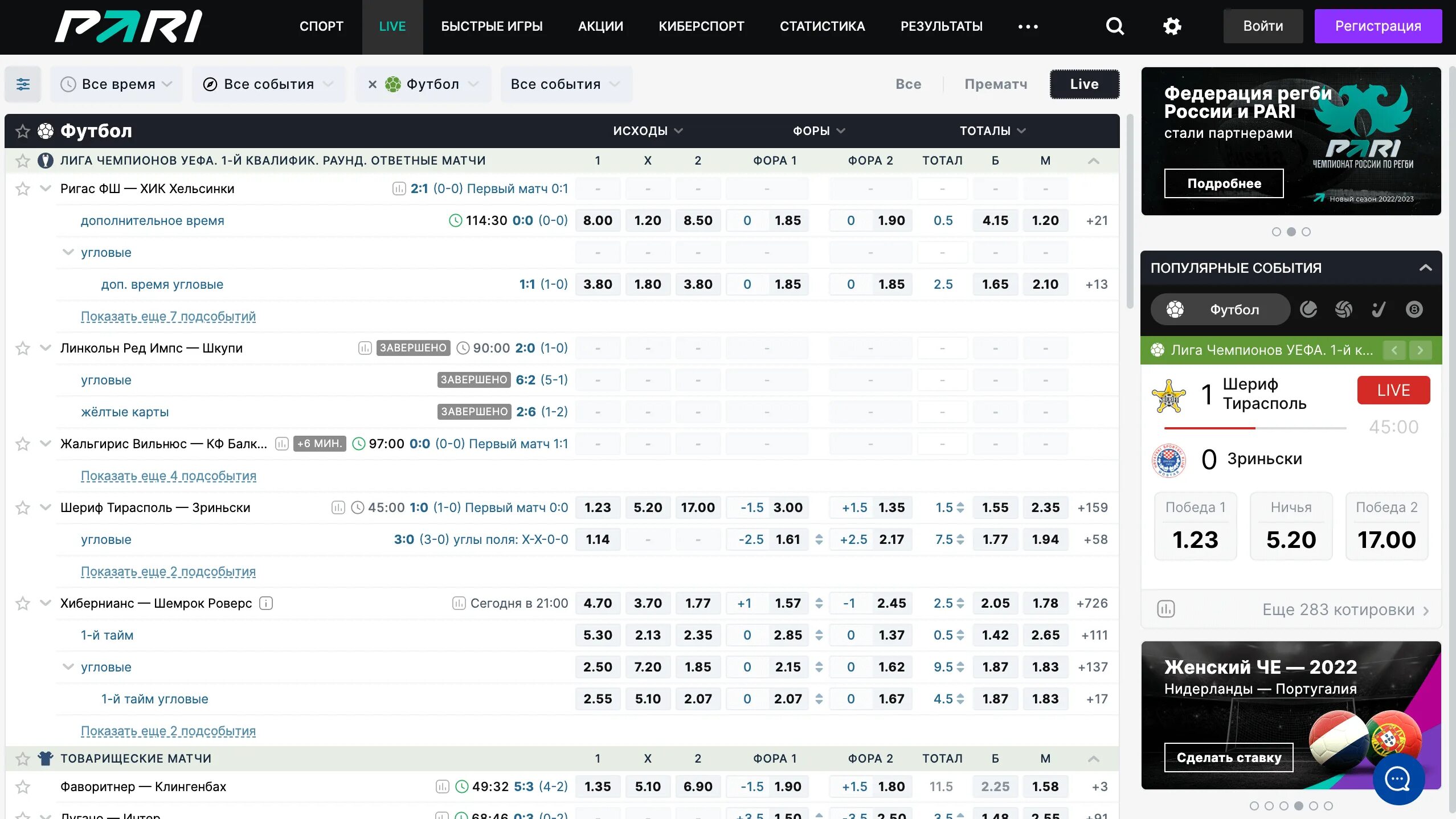This screenshot has width=1456, height=819.
Task: Open first Все события dropdown with compass
Action: [268, 84]
